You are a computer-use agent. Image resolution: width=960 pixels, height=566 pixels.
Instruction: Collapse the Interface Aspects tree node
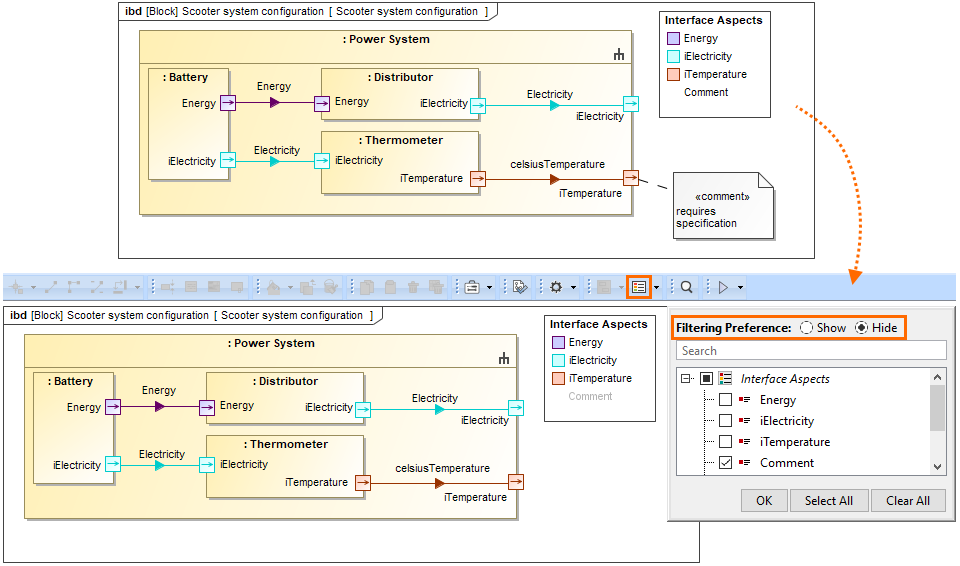click(x=686, y=379)
